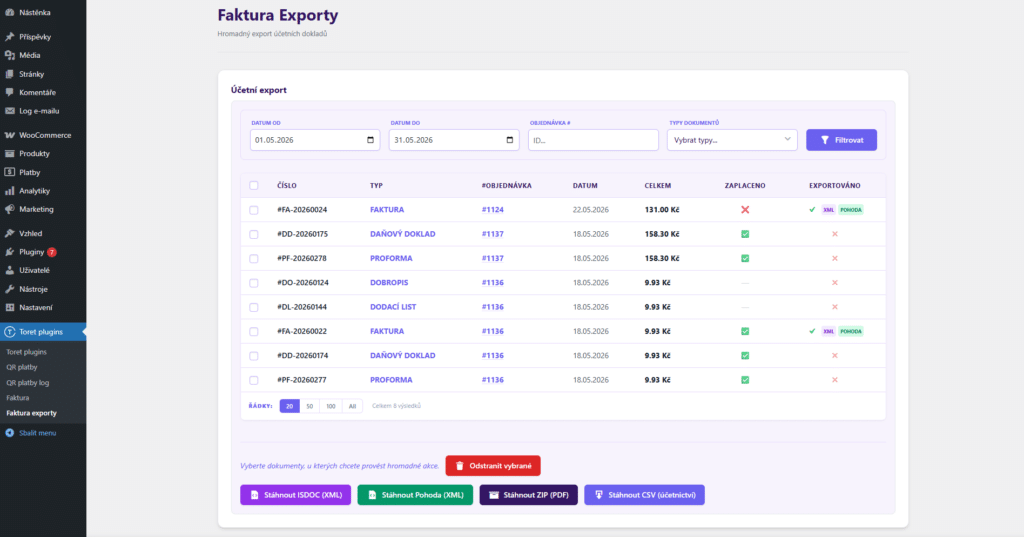Click the Příspěvky pin icon

pyautogui.click(x=10, y=37)
